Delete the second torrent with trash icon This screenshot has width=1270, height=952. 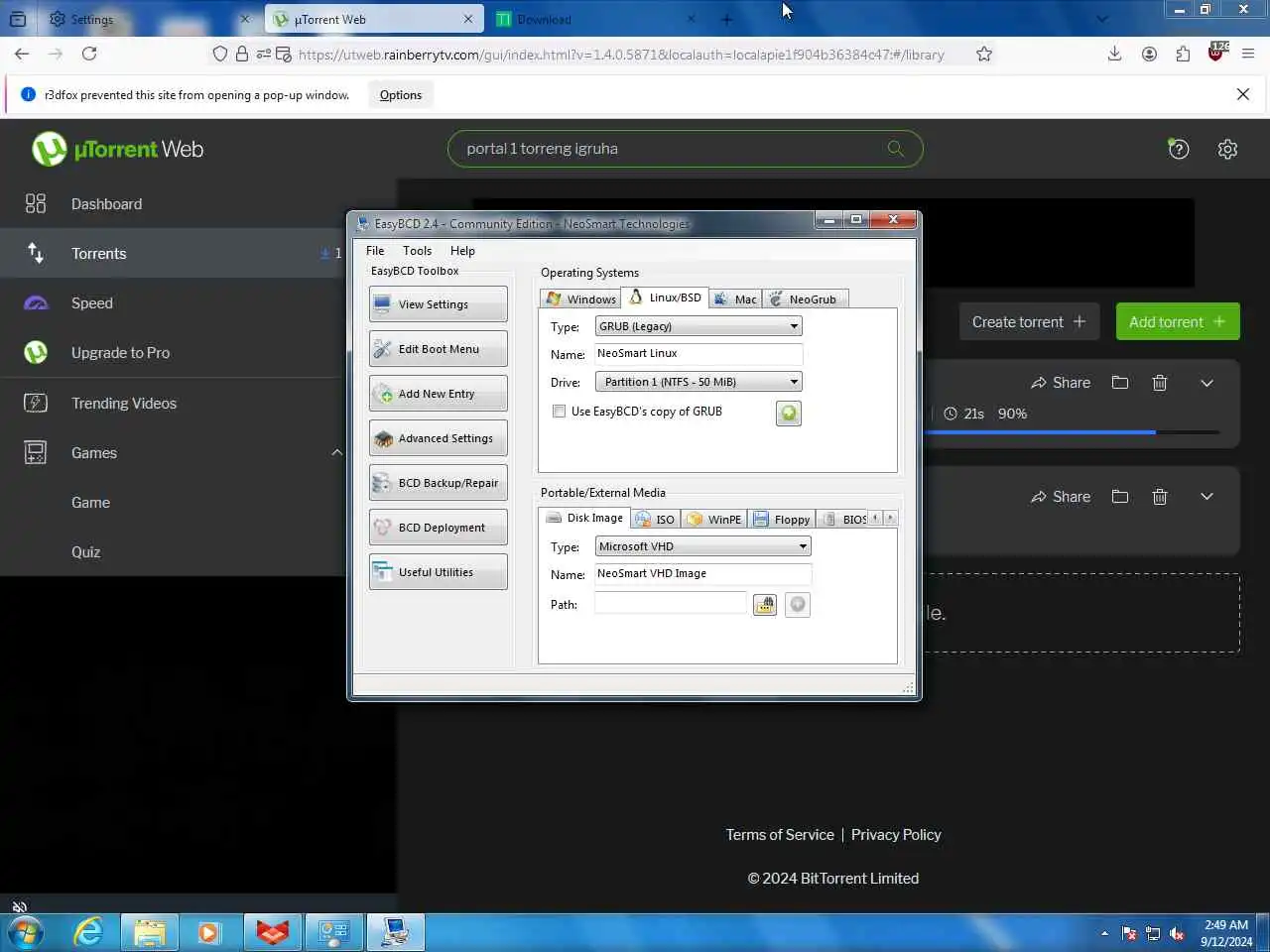pos(1160,497)
